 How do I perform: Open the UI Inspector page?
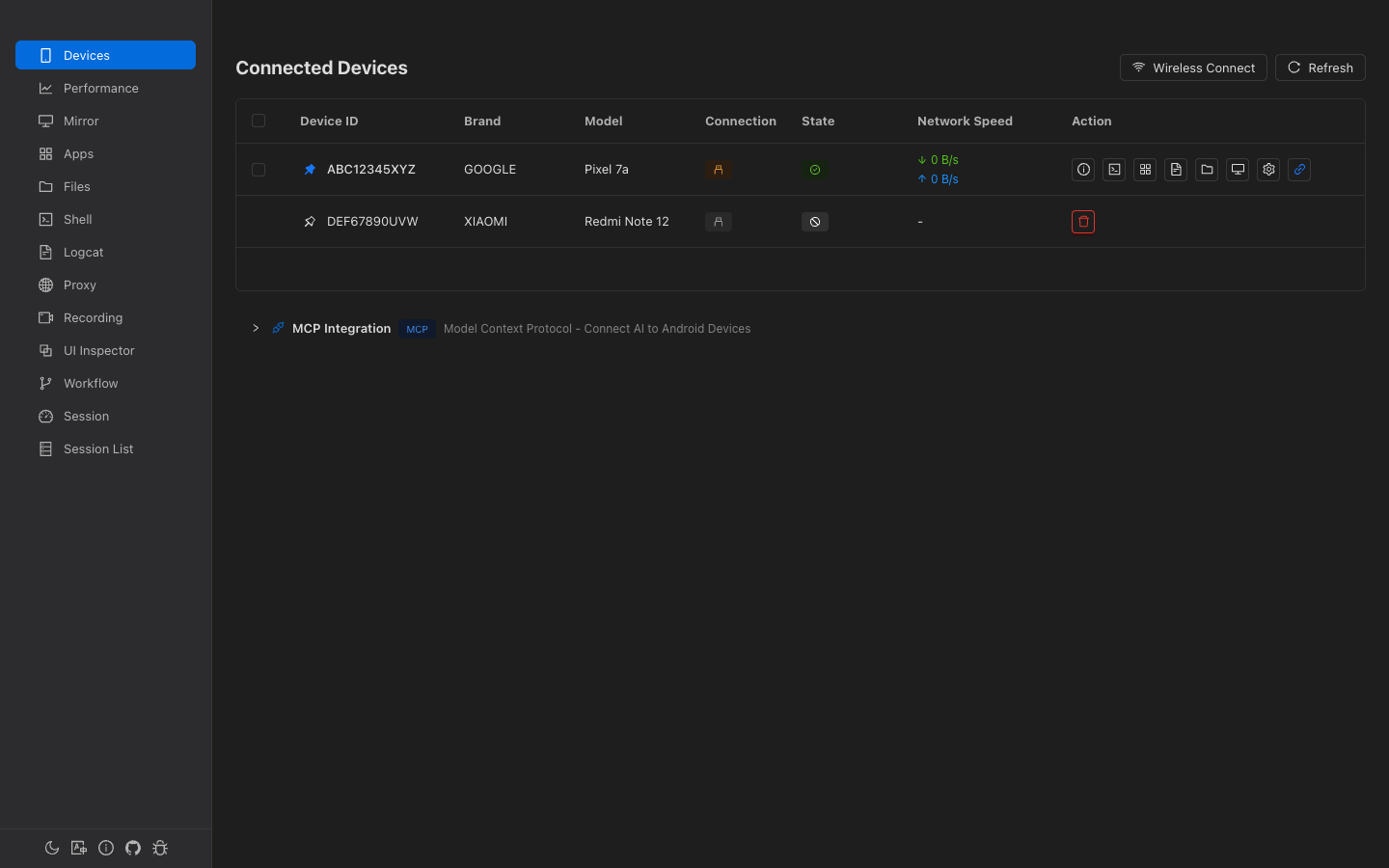point(98,350)
